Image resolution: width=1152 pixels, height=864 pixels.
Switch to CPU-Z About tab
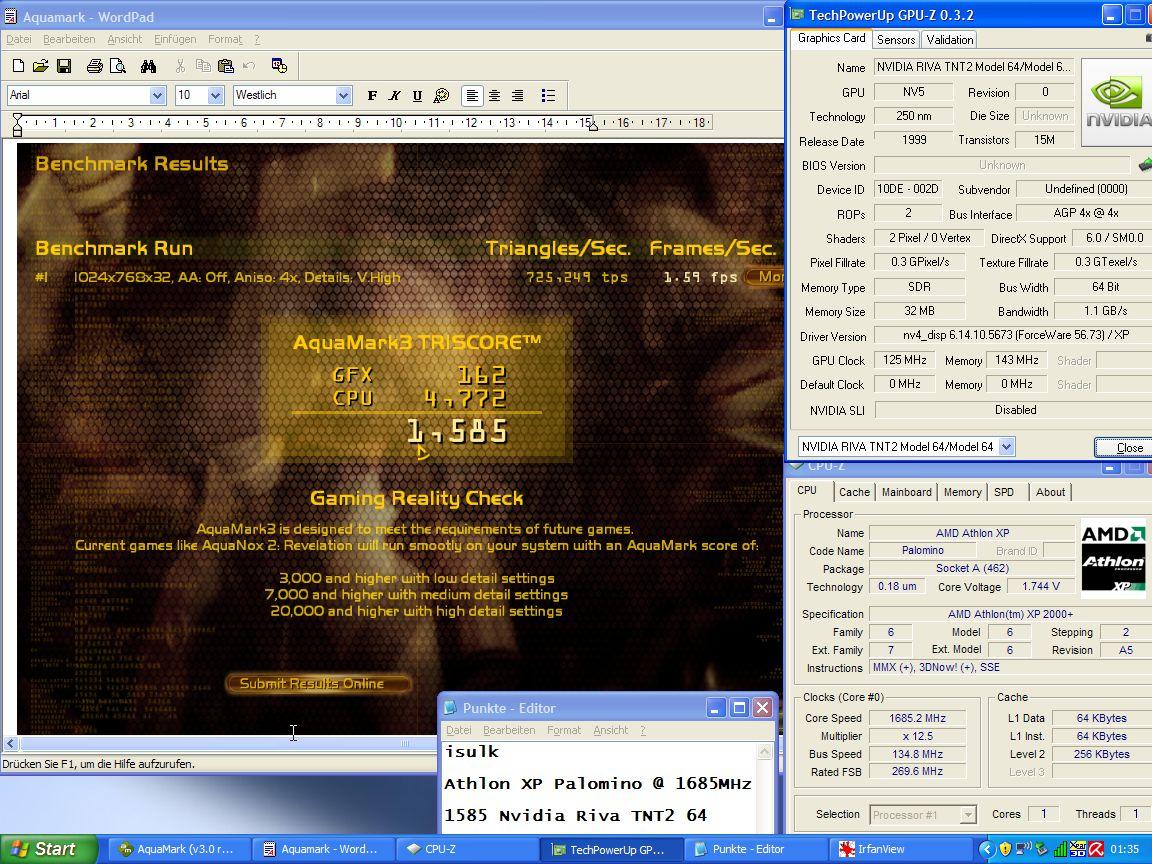click(1050, 492)
